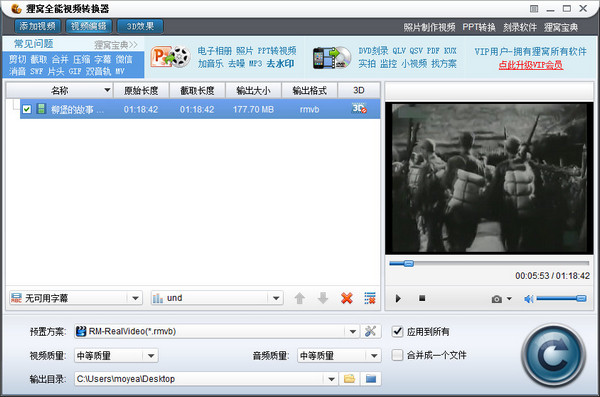Move file down with the down arrow

323,298
